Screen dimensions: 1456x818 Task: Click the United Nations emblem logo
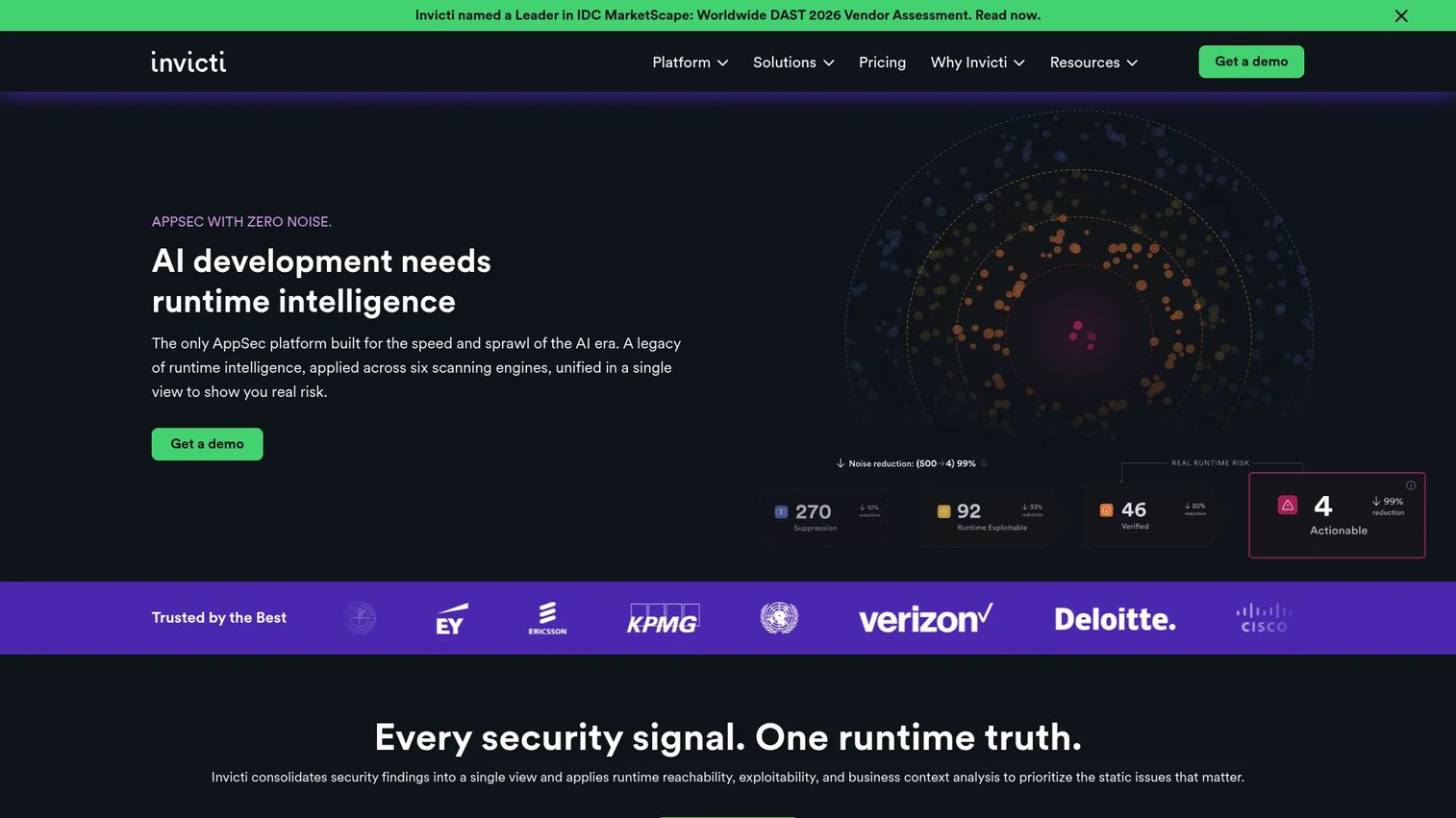coord(779,618)
